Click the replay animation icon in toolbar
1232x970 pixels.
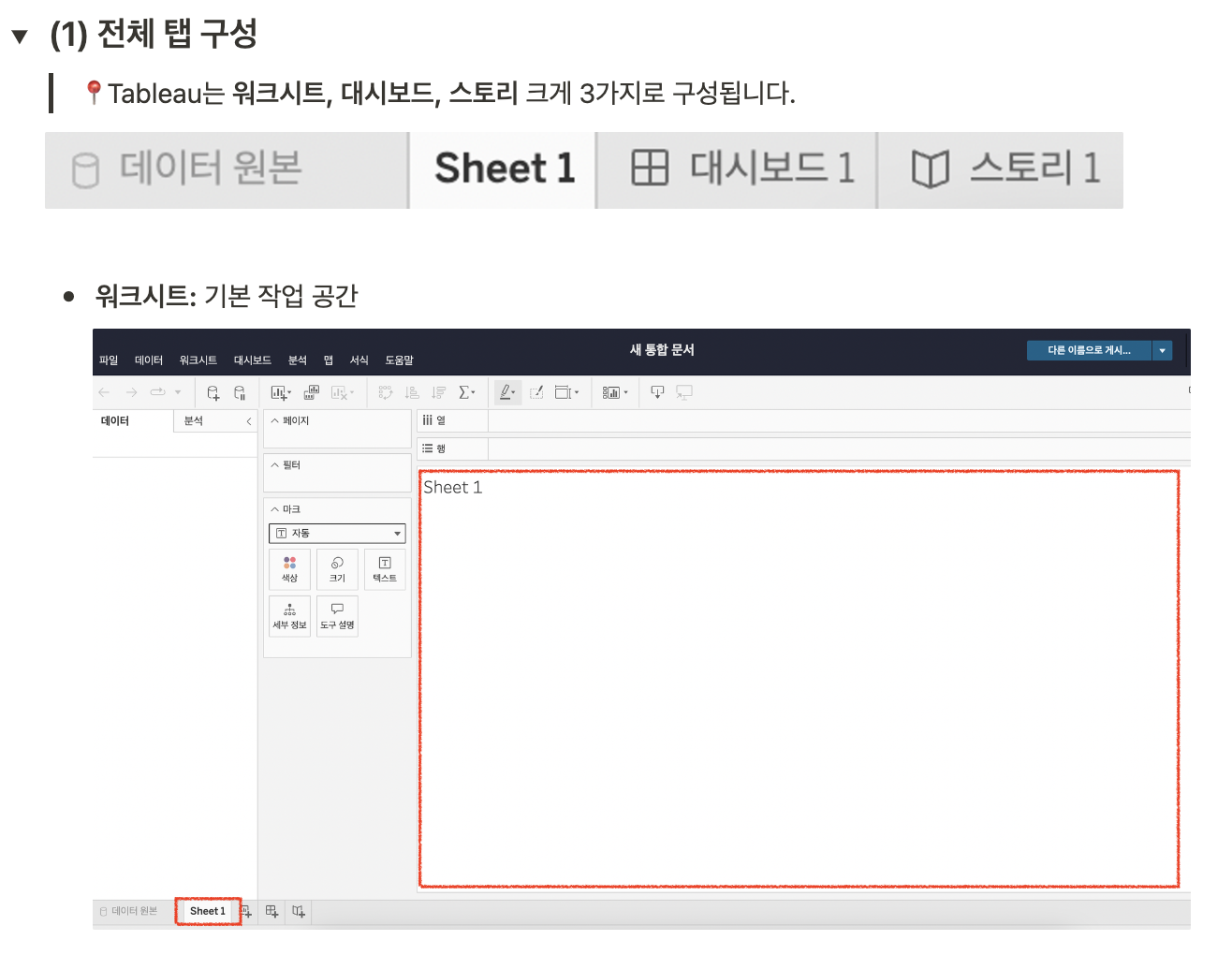pyautogui.click(x=157, y=392)
